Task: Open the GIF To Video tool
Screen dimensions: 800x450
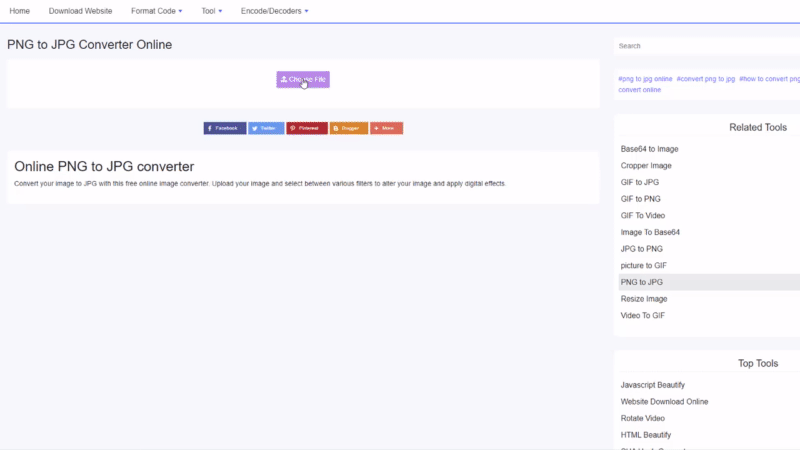Action: tap(643, 216)
